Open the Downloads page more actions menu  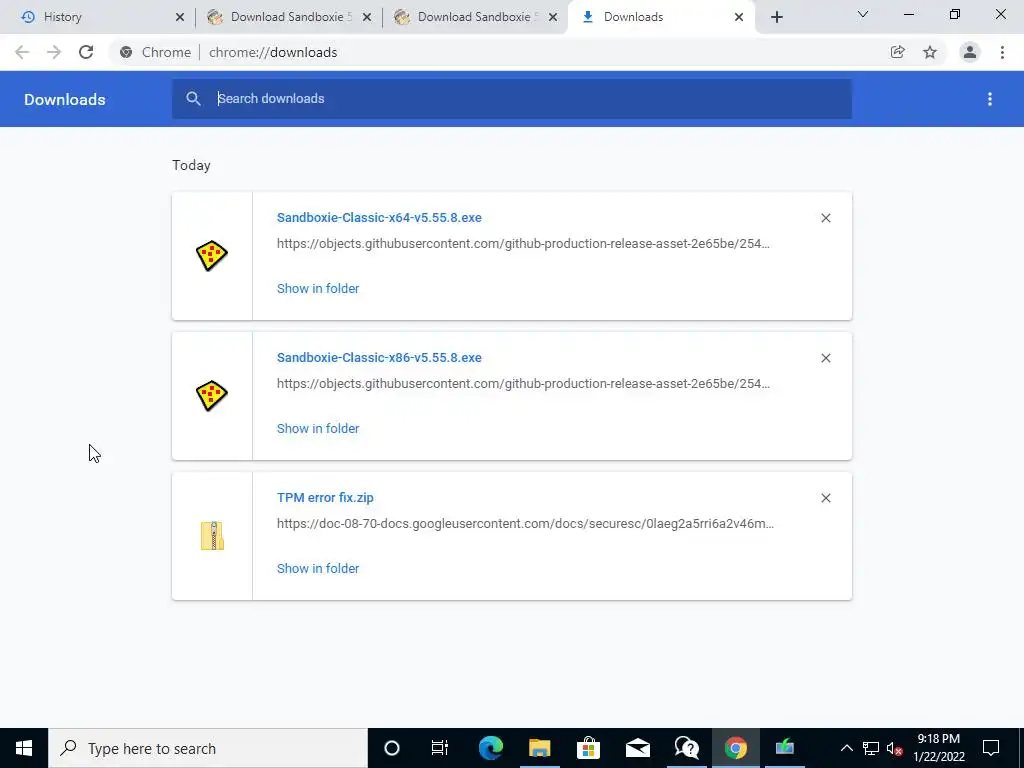[x=990, y=99]
